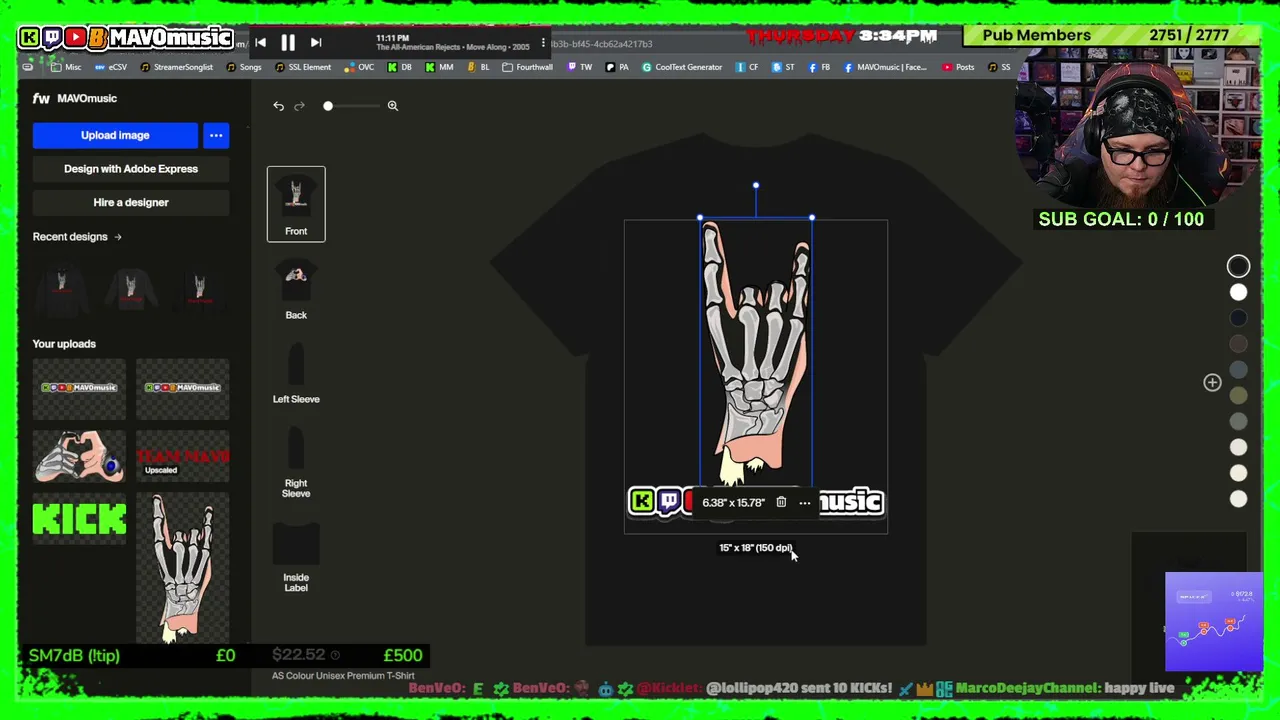Open the TW Twitch bookmark
The image size is (1280, 720).
click(579, 67)
